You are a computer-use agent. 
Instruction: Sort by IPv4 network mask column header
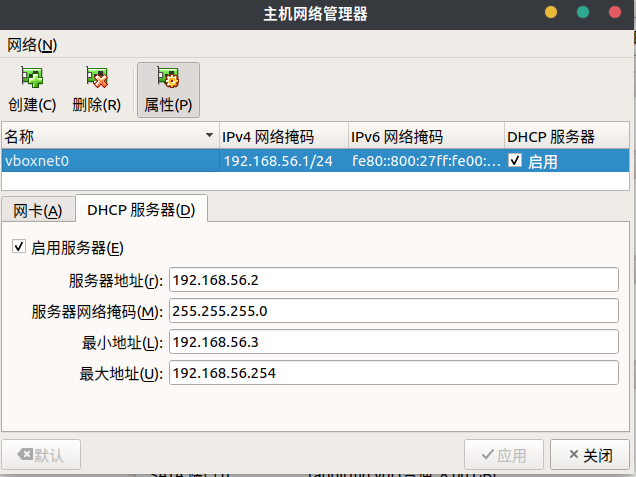click(282, 136)
